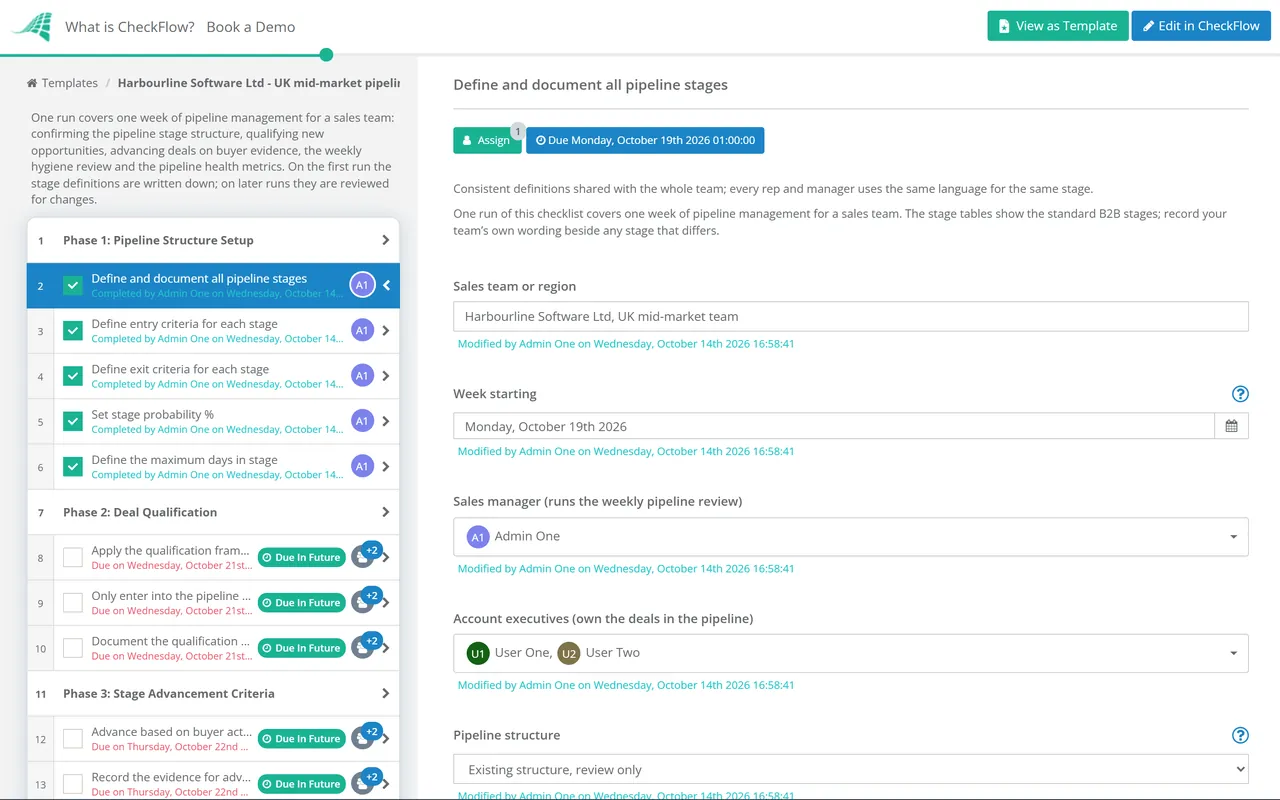Screen dimensions: 1280x800
Task: Uncheck Set stage probability % task
Action: [73, 421]
